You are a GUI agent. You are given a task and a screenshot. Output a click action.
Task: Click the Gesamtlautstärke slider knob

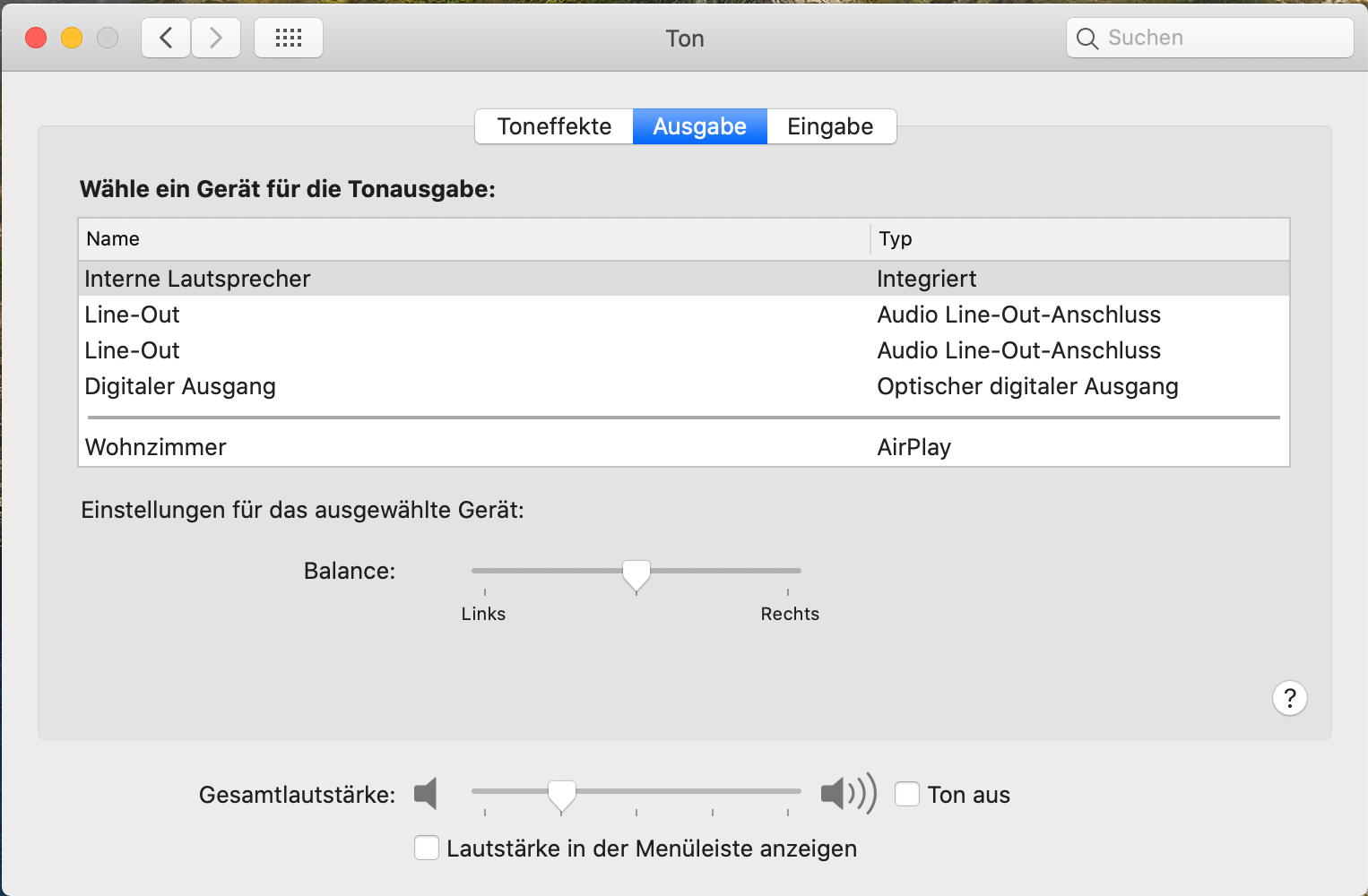click(562, 794)
